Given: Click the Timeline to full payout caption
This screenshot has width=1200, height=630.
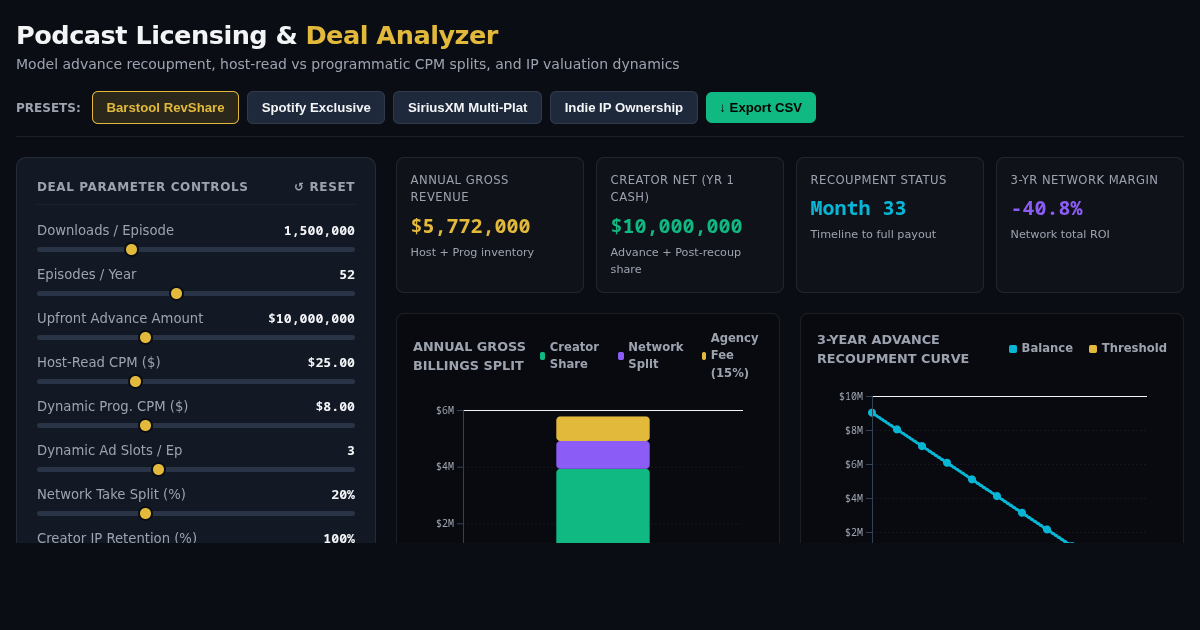Looking at the screenshot, I should point(873,234).
